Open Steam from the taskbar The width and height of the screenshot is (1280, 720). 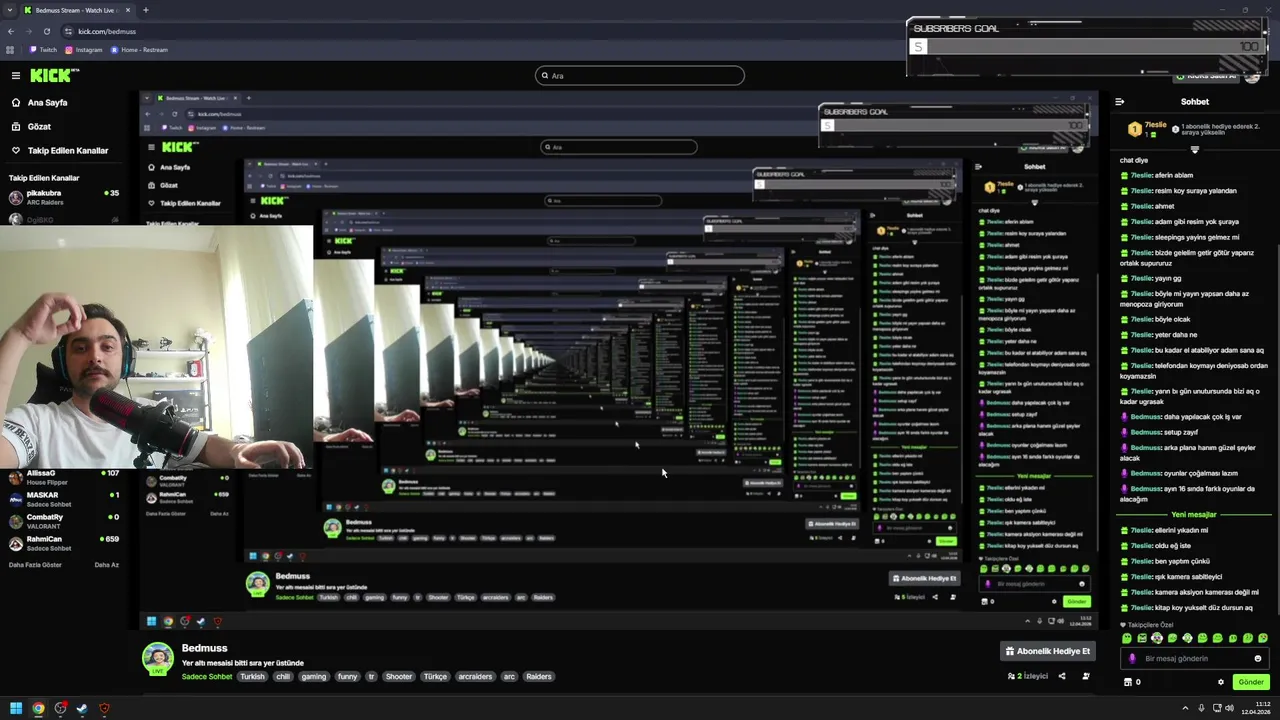click(x=82, y=709)
